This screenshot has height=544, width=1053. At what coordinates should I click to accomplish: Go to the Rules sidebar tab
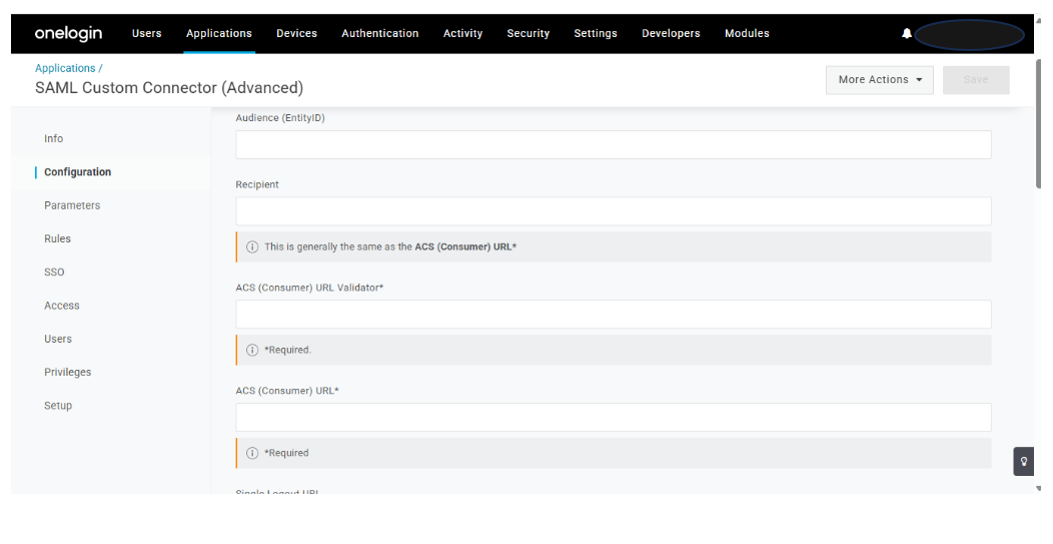(57, 239)
